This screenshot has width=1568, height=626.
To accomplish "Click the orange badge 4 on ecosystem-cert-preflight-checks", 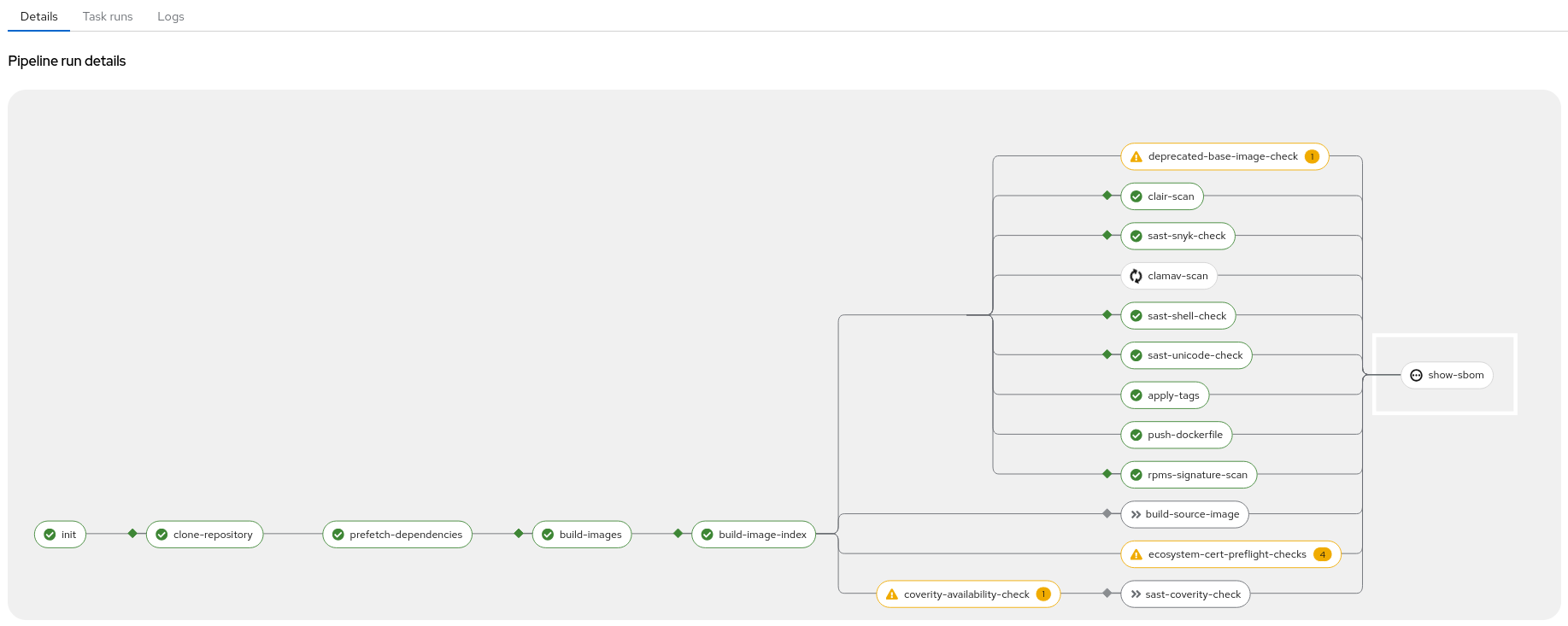I will [x=1322, y=554].
